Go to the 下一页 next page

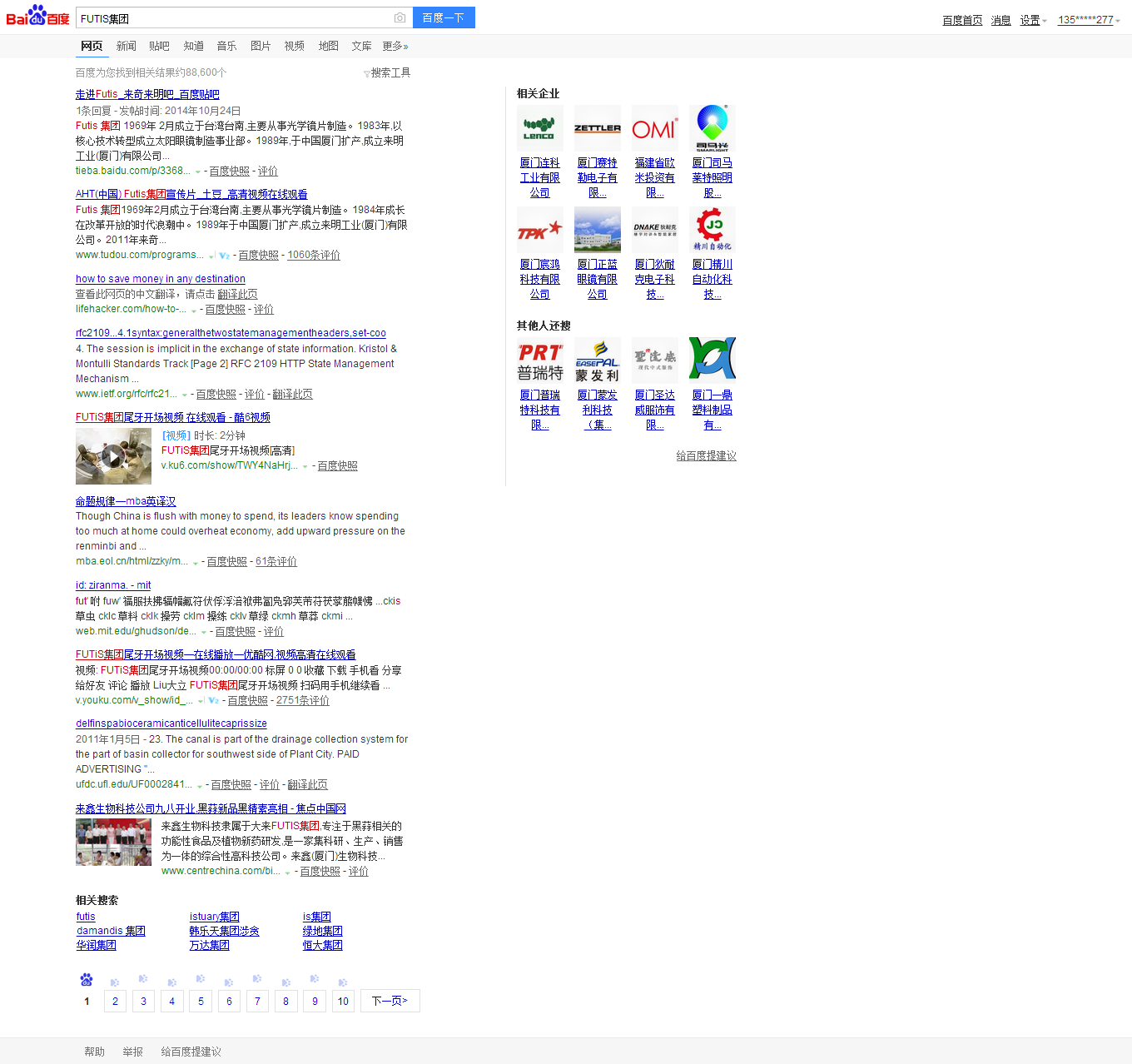coord(390,1001)
